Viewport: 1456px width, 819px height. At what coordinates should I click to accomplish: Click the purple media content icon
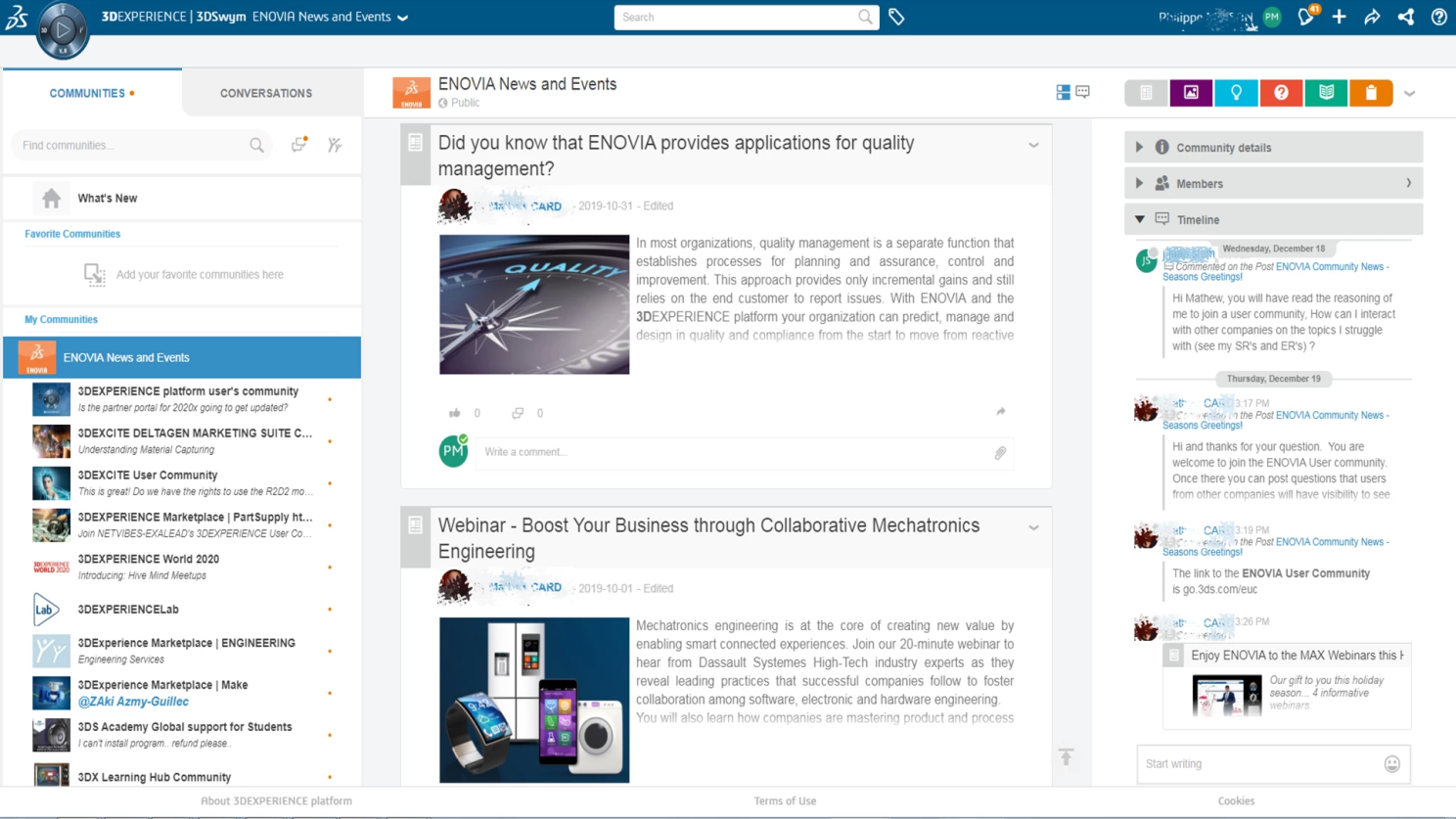[x=1191, y=93]
